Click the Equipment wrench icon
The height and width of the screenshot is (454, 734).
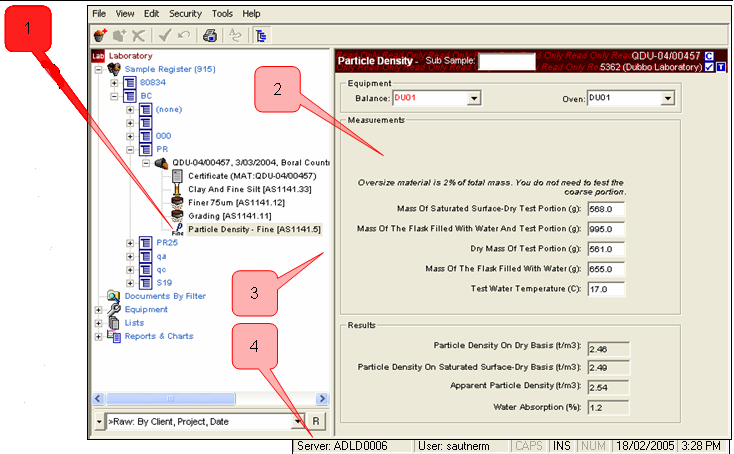(113, 309)
